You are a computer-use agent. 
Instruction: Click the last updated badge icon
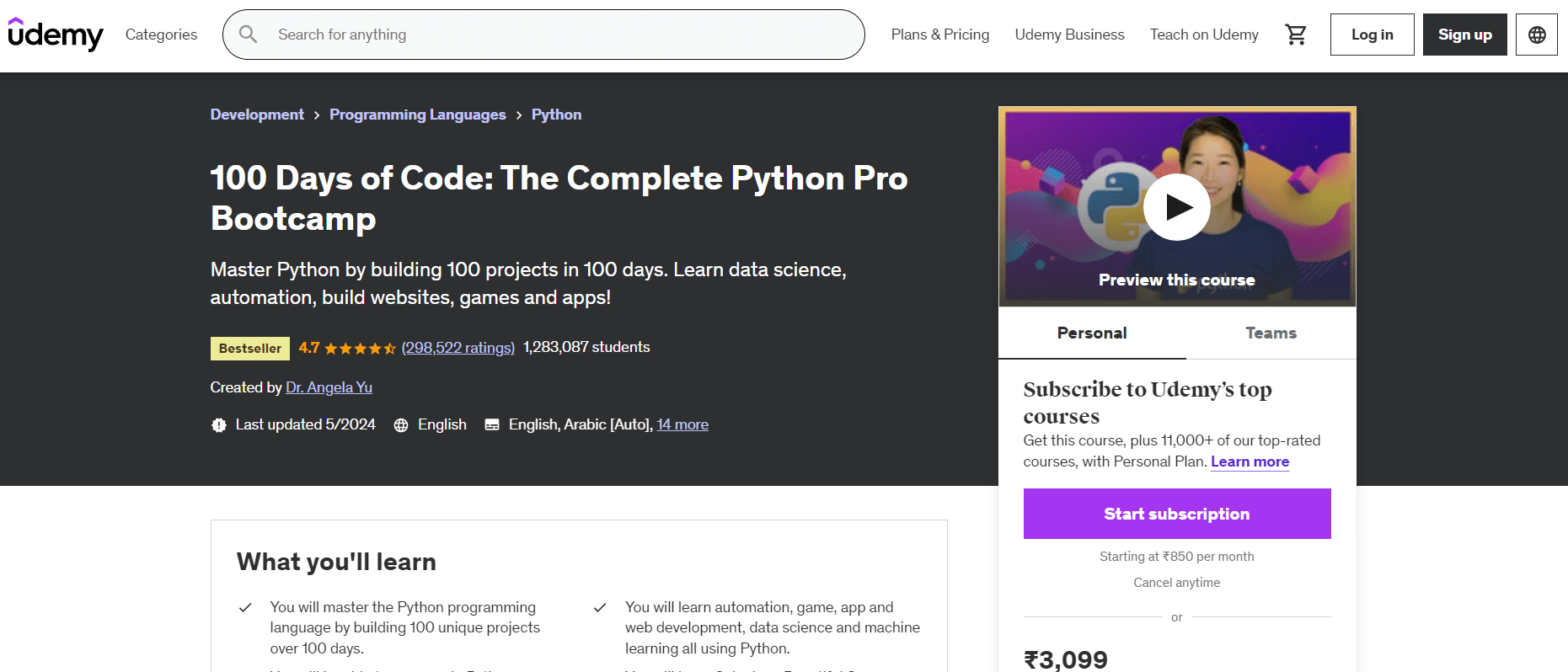[219, 425]
